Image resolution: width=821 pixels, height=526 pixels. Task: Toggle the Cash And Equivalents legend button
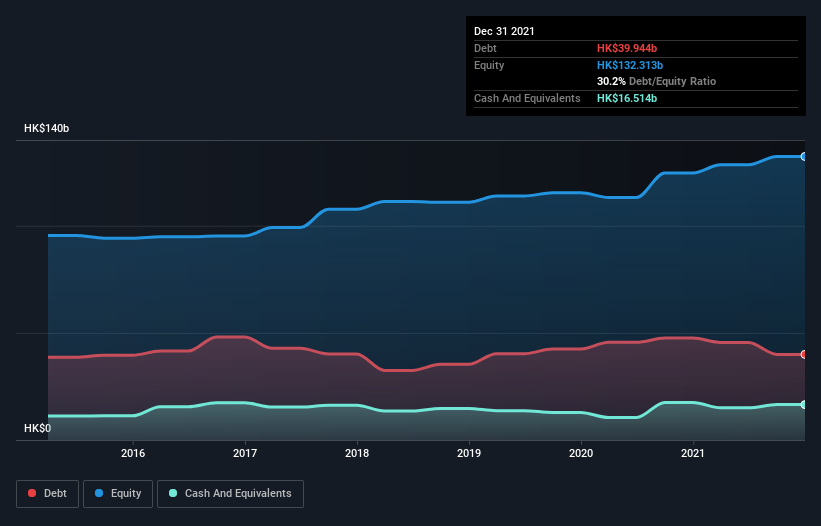pos(230,494)
